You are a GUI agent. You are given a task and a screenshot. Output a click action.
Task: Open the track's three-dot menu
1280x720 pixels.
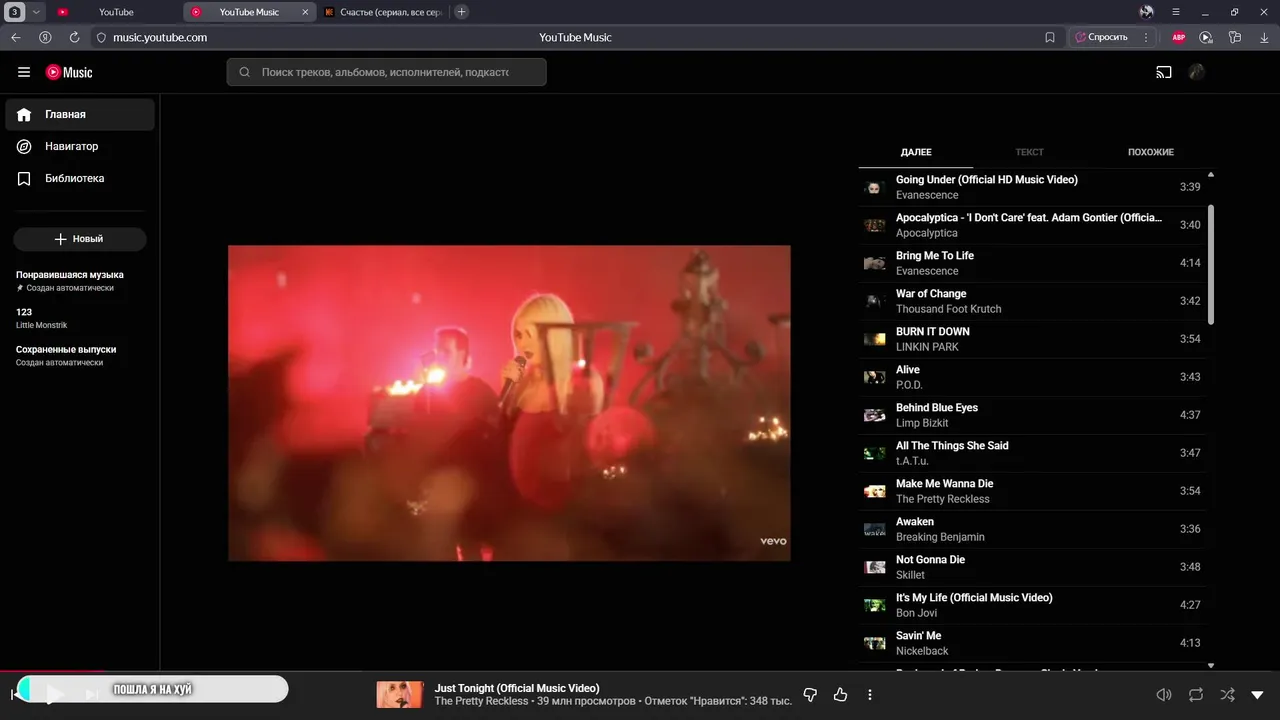(x=870, y=694)
